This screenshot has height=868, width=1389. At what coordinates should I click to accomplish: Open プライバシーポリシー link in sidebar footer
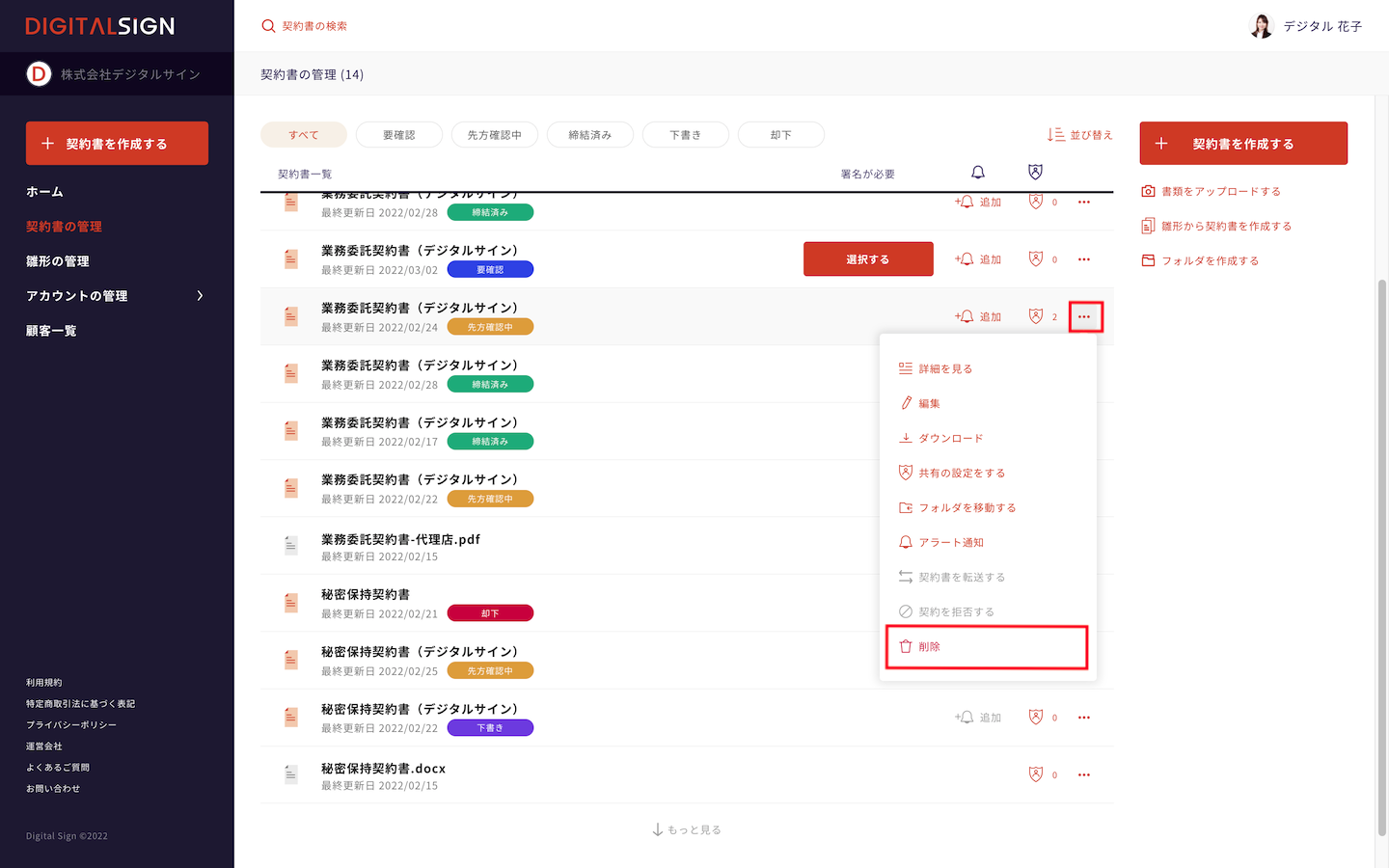coord(71,725)
